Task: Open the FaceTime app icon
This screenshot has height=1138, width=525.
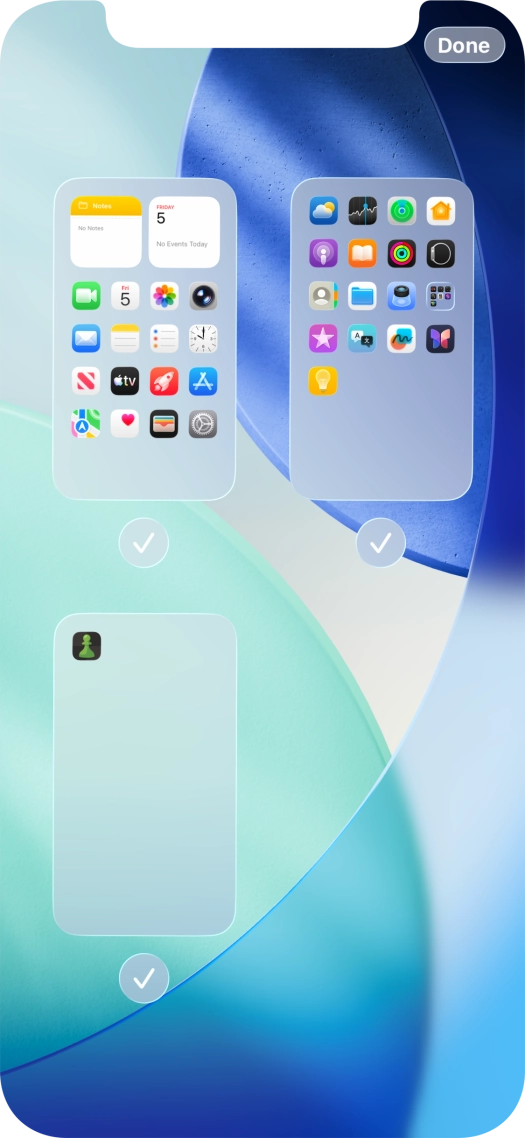Action: coord(86,296)
